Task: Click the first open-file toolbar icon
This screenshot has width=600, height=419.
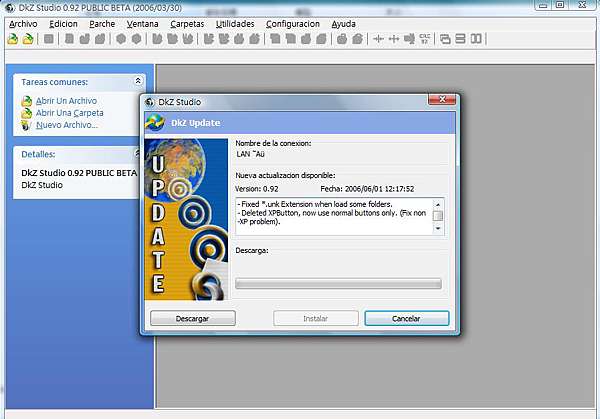Action: click(13, 39)
